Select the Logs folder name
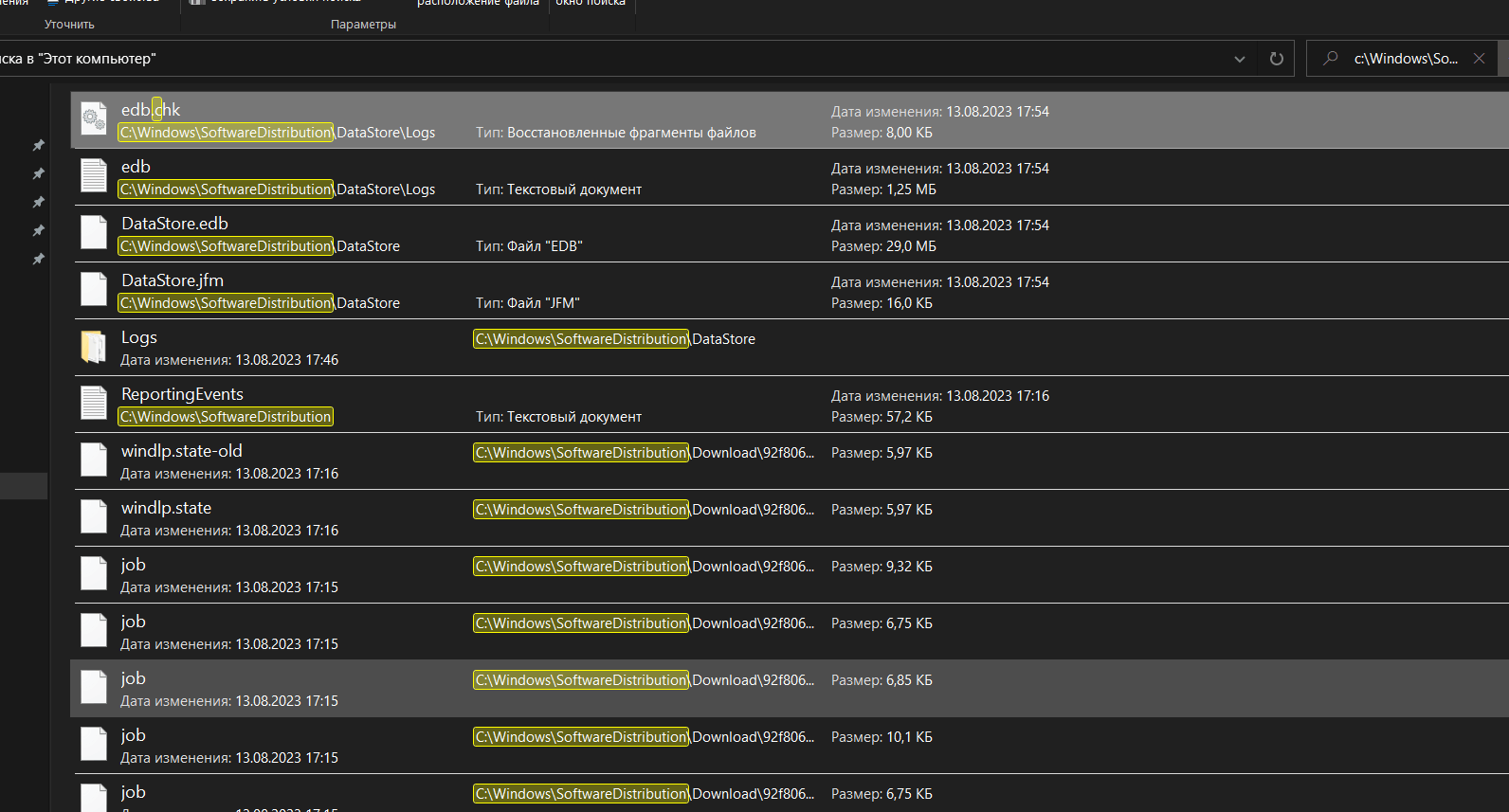This screenshot has width=1509, height=812. click(x=139, y=337)
